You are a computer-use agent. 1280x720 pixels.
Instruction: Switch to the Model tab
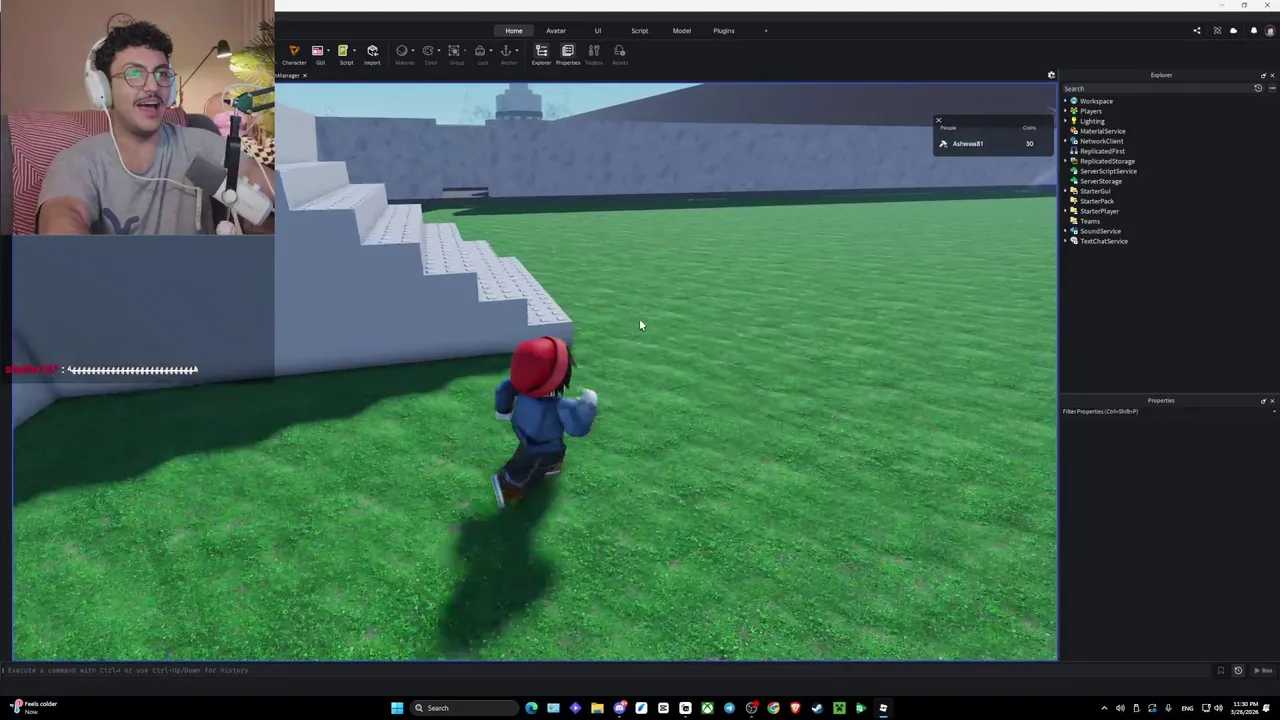pos(681,31)
